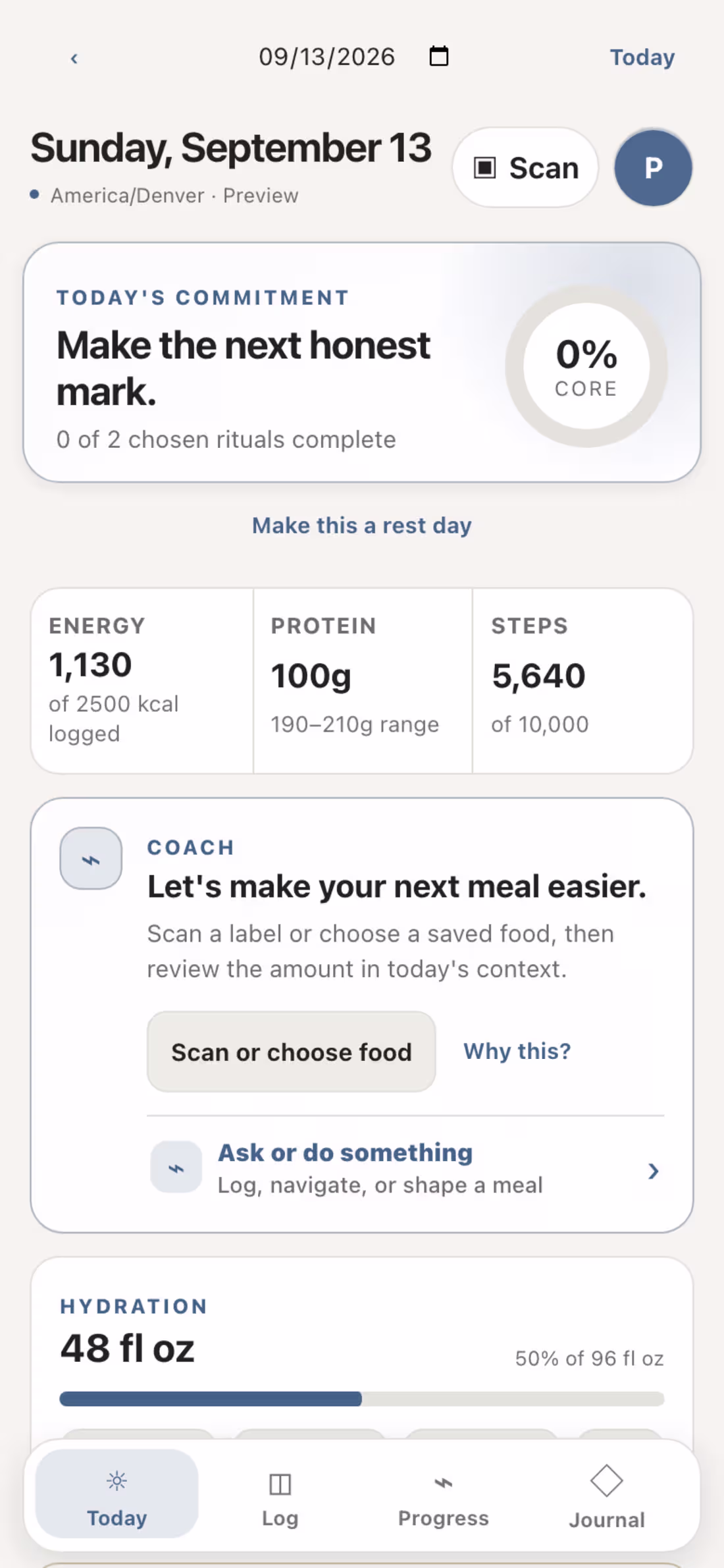Open the Why this? link
This screenshot has width=724, height=1568.
[x=517, y=1051]
